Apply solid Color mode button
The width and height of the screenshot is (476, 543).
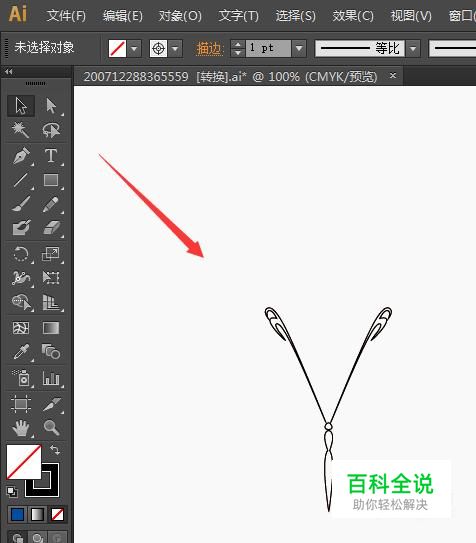pyautogui.click(x=17, y=514)
